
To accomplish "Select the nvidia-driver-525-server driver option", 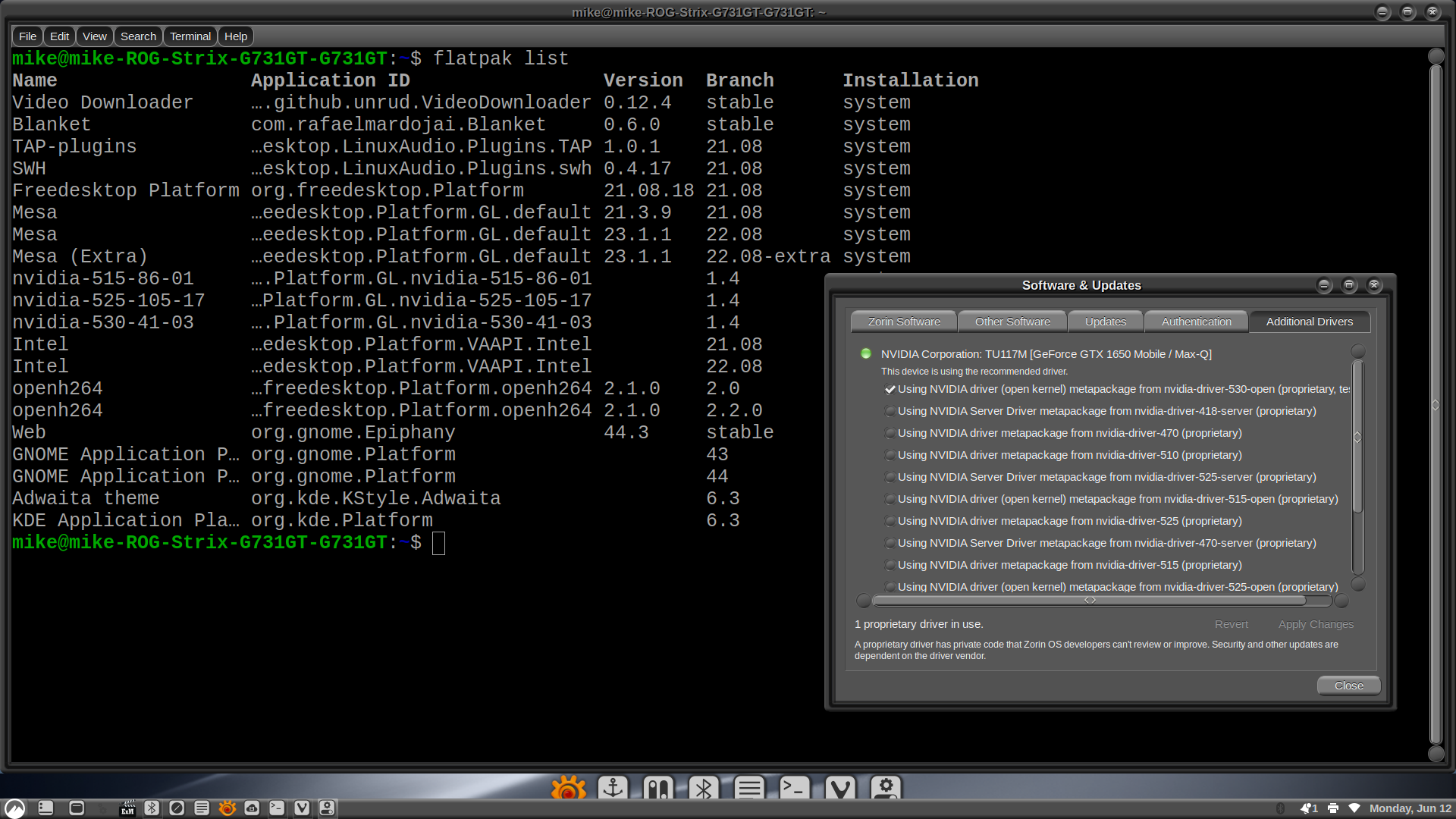I will pyautogui.click(x=1100, y=477).
